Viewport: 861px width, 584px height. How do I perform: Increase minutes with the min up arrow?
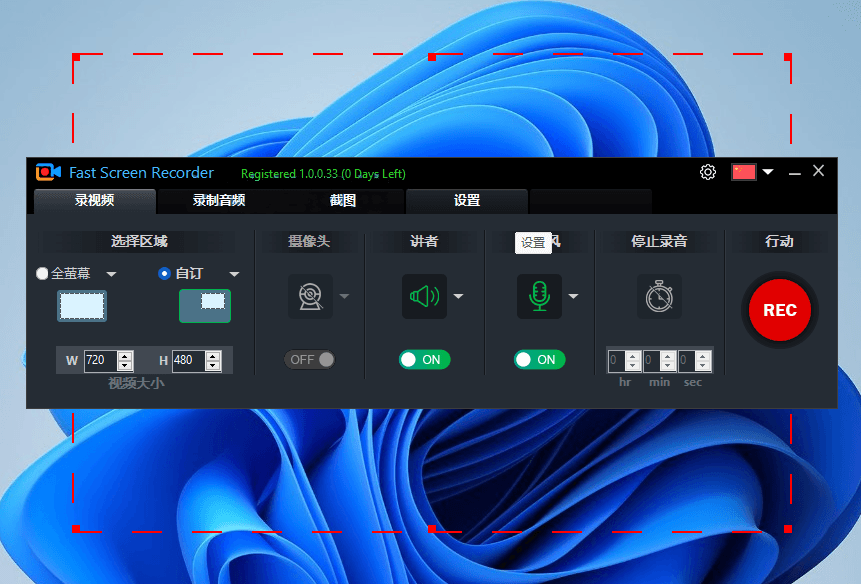click(668, 356)
